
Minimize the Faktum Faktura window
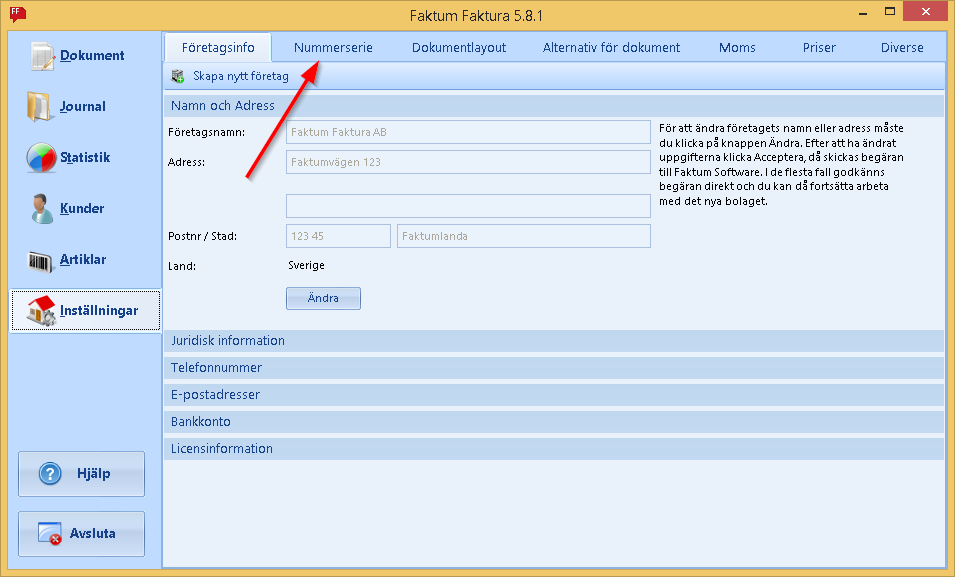coord(862,13)
